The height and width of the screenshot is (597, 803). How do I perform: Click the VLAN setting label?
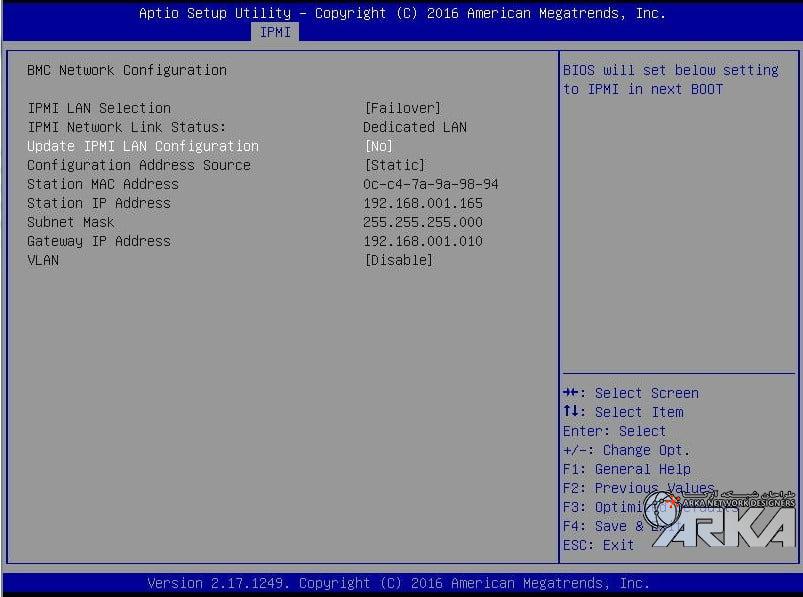point(43,260)
